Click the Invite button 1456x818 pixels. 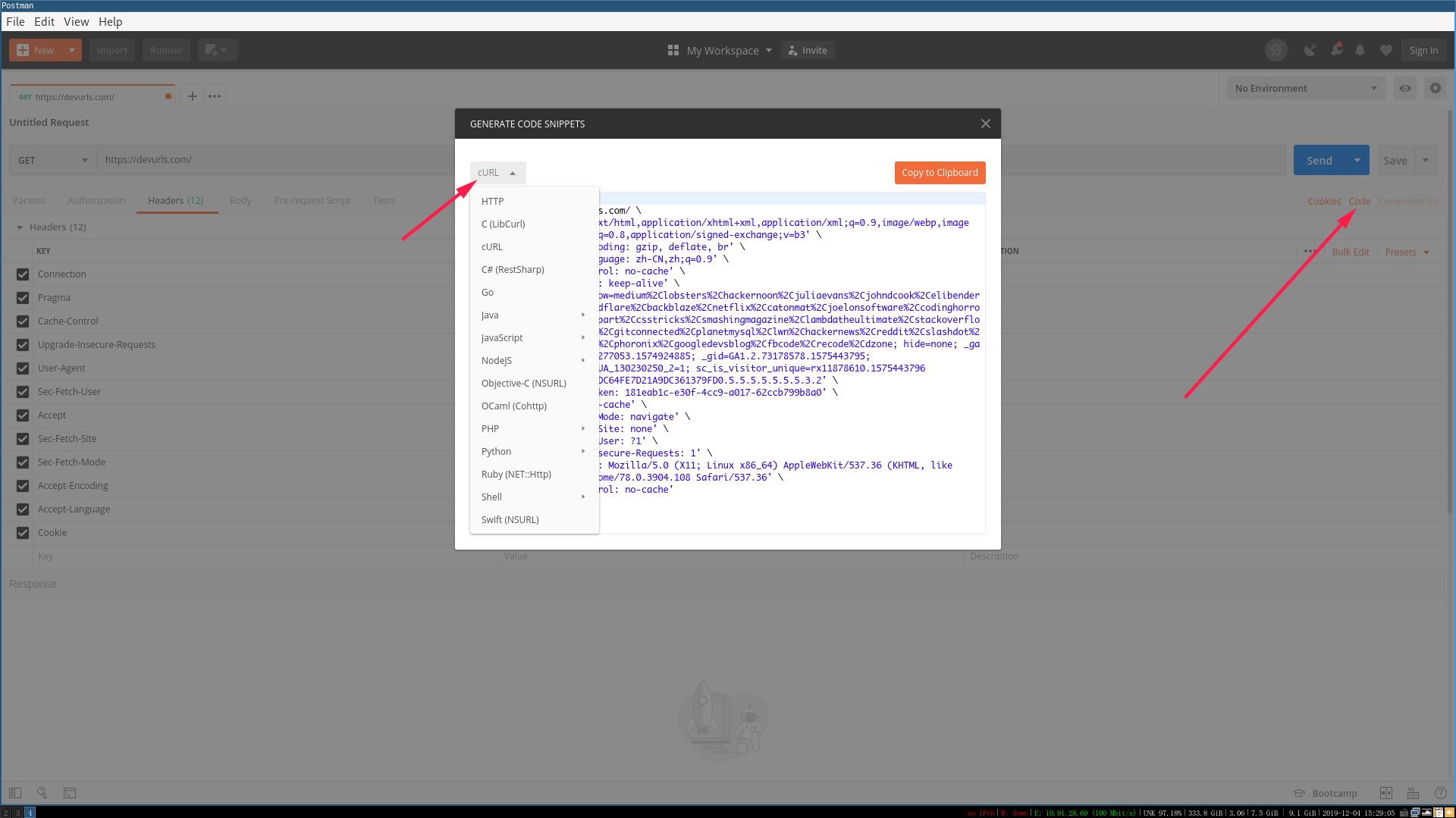coord(808,50)
